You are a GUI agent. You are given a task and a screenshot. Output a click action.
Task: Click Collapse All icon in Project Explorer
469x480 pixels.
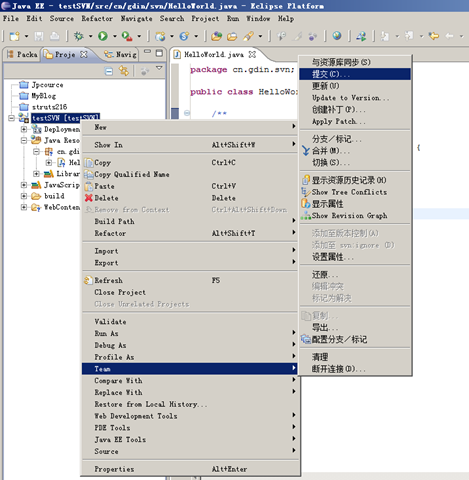pos(109,71)
